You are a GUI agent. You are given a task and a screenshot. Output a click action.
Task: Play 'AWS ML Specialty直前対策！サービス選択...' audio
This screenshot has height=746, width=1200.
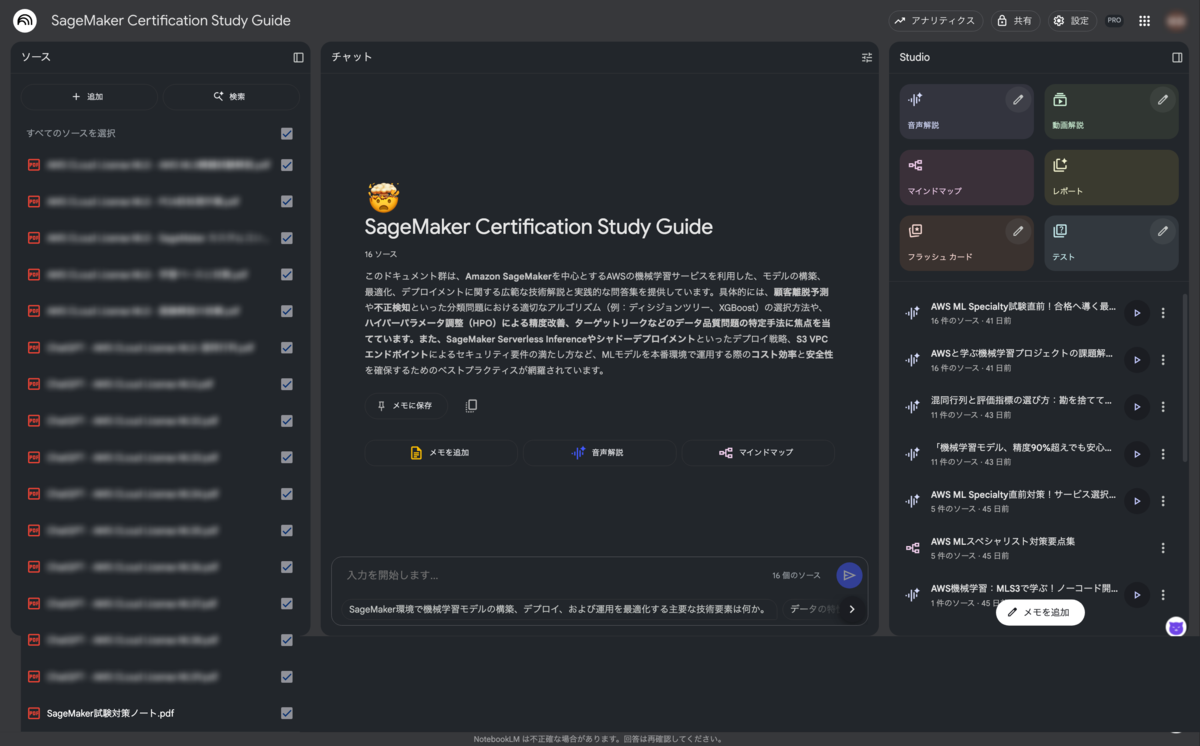coord(1136,501)
